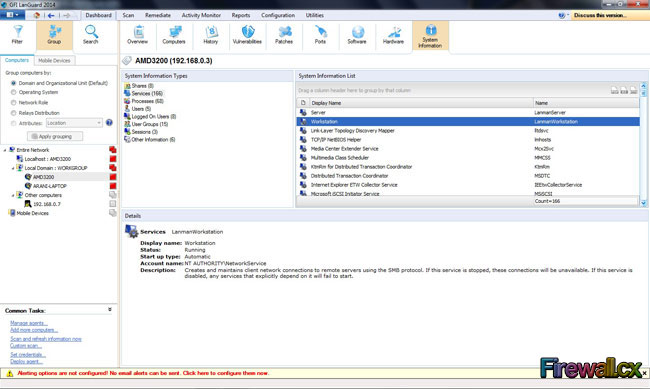
Task: Click the warning icon in alert bar
Action: coord(10,373)
